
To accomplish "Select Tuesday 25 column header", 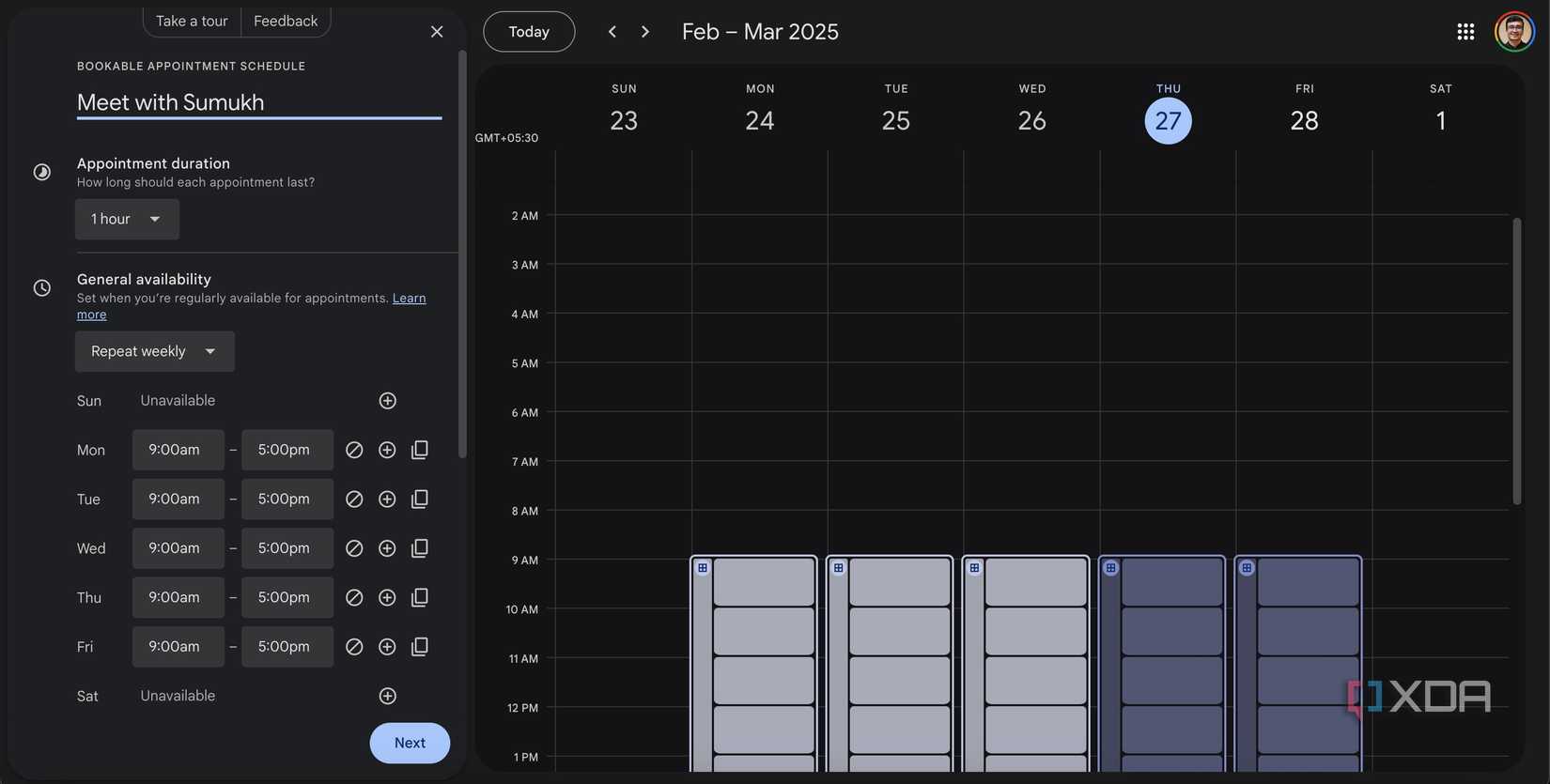I will click(x=896, y=110).
